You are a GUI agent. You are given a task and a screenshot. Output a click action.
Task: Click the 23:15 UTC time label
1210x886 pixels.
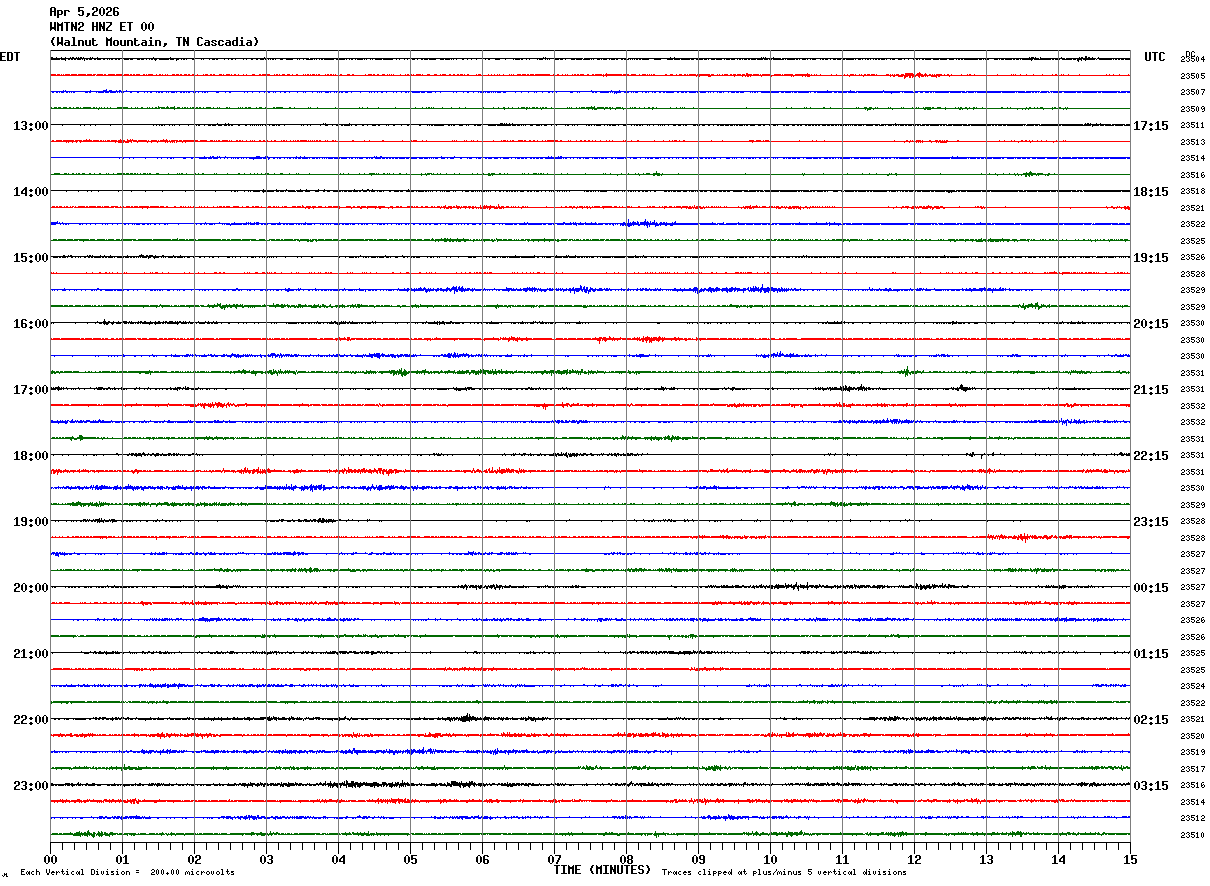point(1151,522)
